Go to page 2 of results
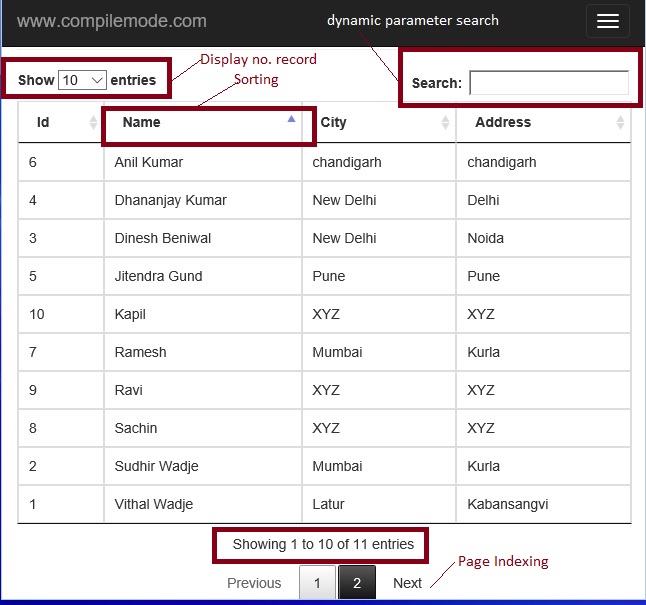The height and width of the screenshot is (605, 646). [x=357, y=583]
